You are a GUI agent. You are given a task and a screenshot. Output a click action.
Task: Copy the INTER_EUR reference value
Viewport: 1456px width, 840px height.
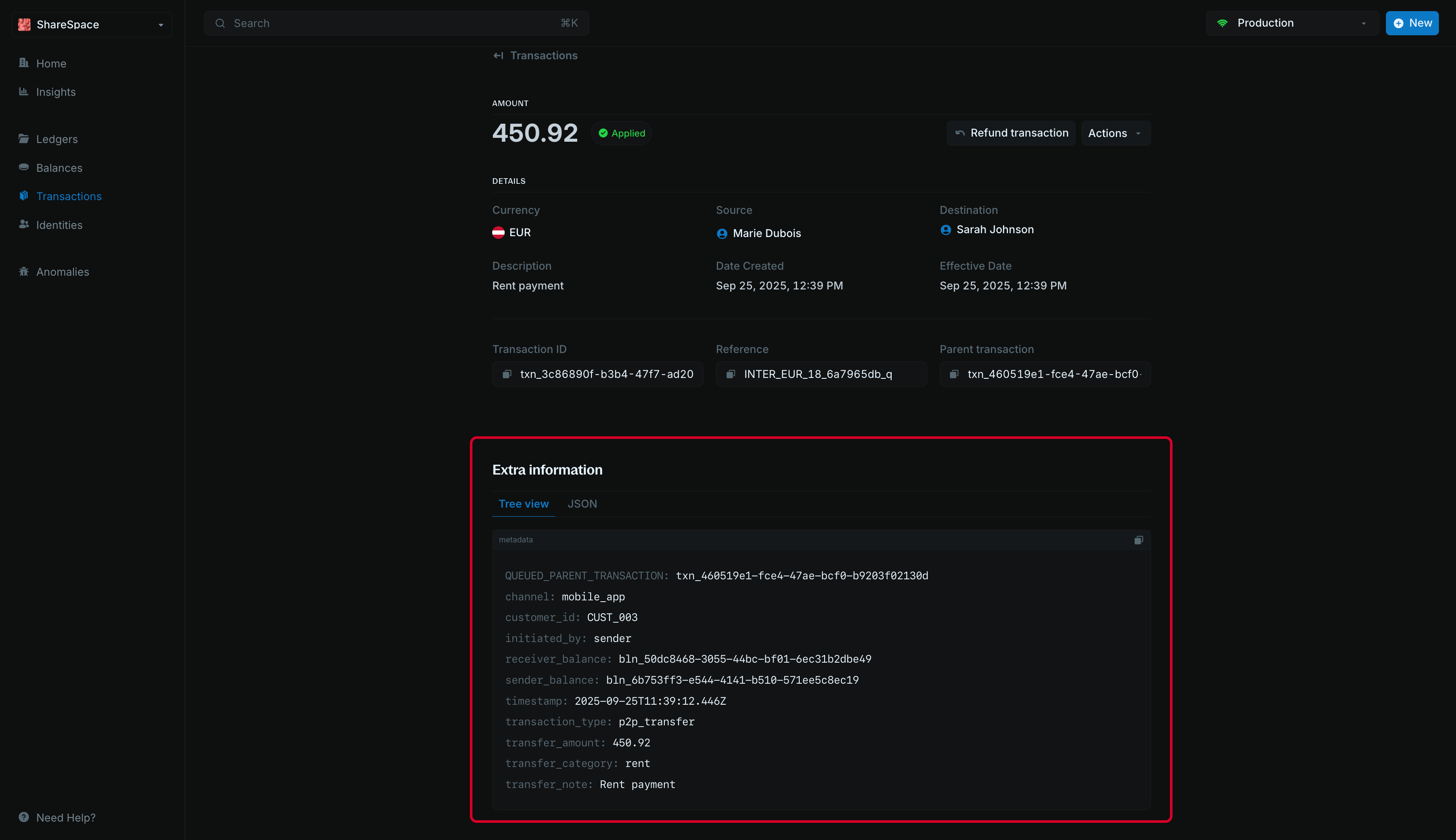coord(730,374)
